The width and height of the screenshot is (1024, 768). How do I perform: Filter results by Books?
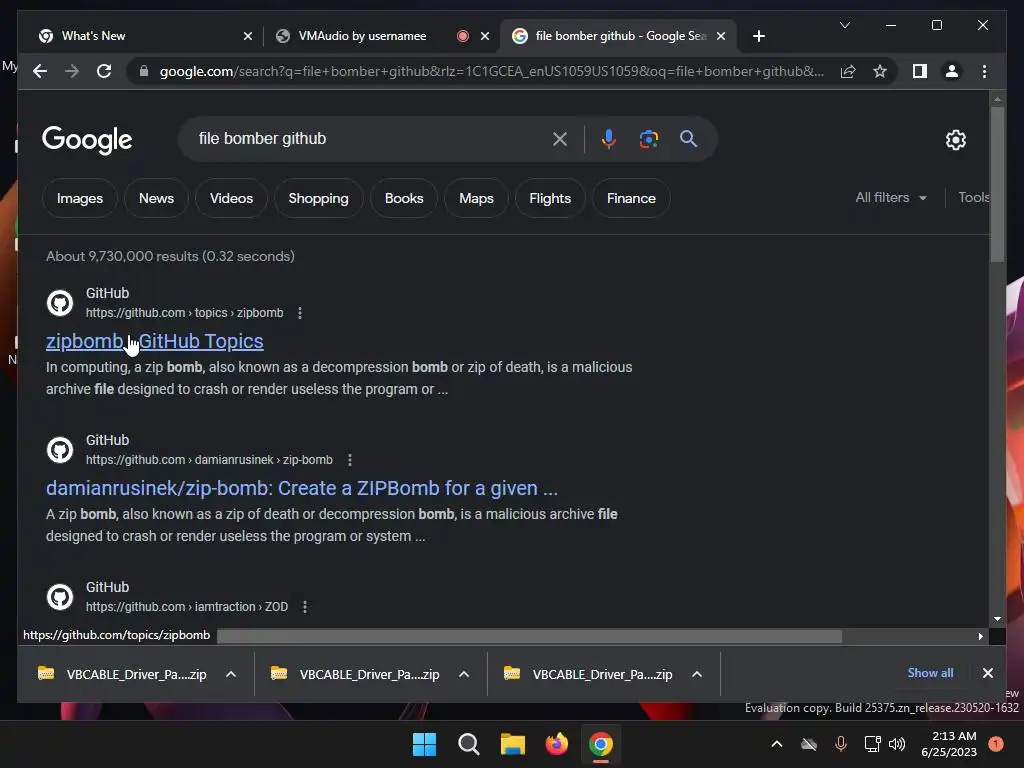(x=404, y=198)
